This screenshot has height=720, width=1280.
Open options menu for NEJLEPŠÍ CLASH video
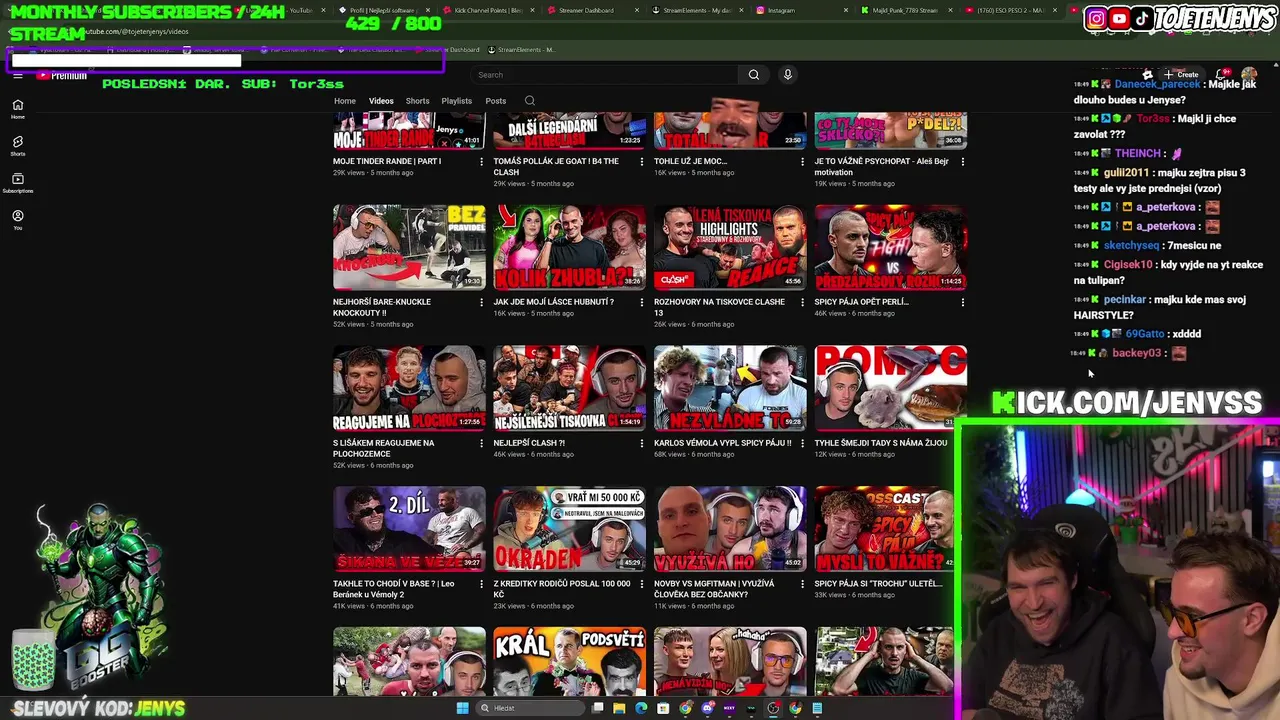pyautogui.click(x=642, y=443)
